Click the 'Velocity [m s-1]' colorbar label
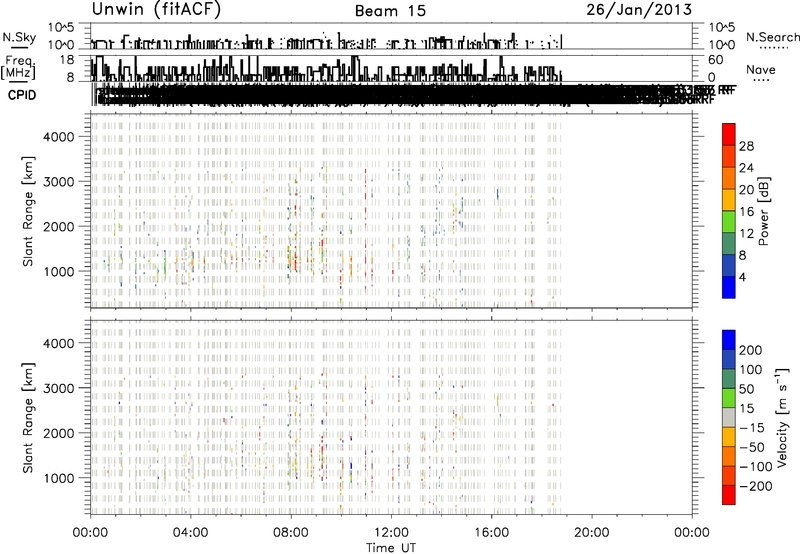 (x=781, y=417)
